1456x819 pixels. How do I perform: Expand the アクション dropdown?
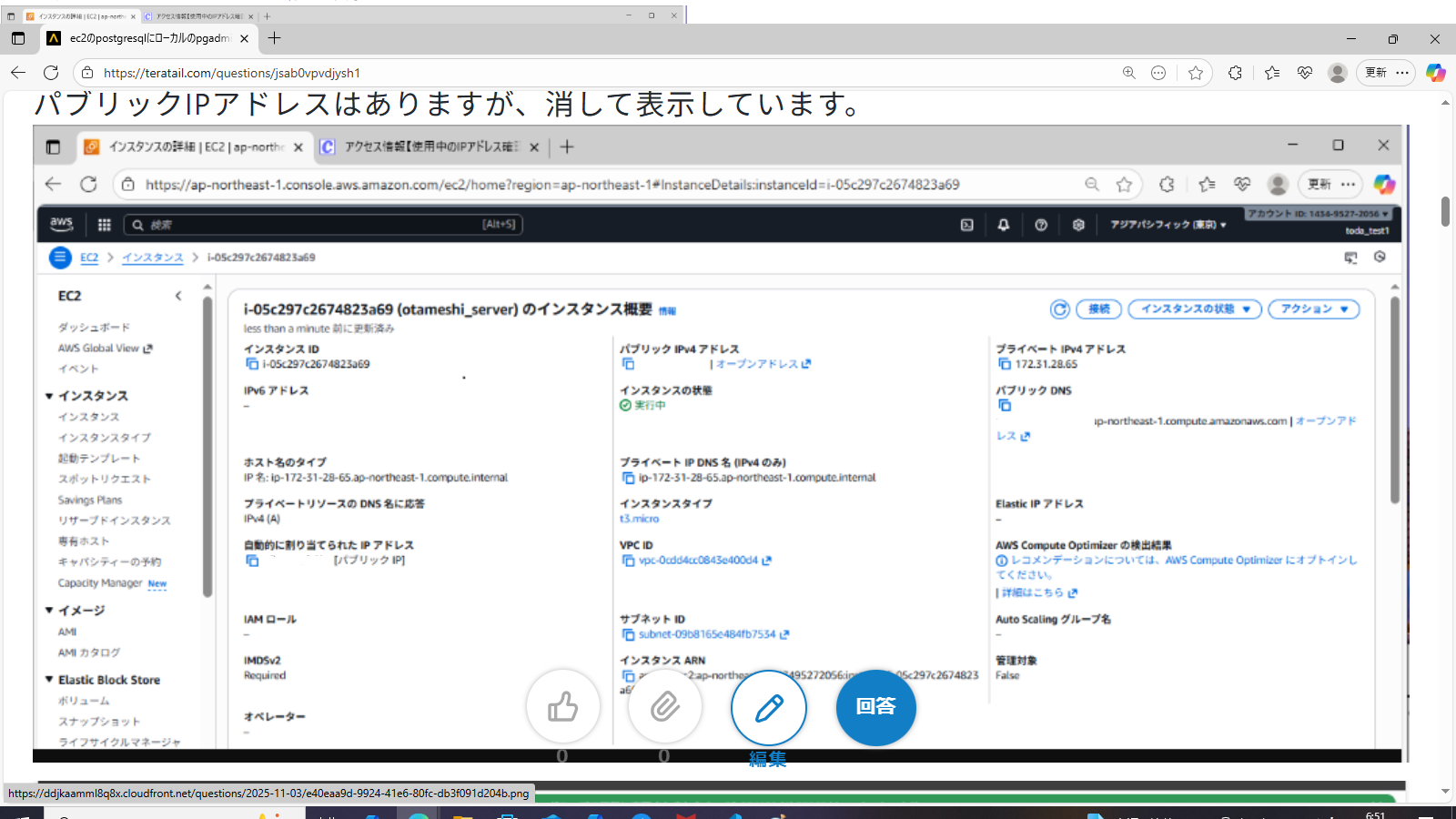point(1313,309)
